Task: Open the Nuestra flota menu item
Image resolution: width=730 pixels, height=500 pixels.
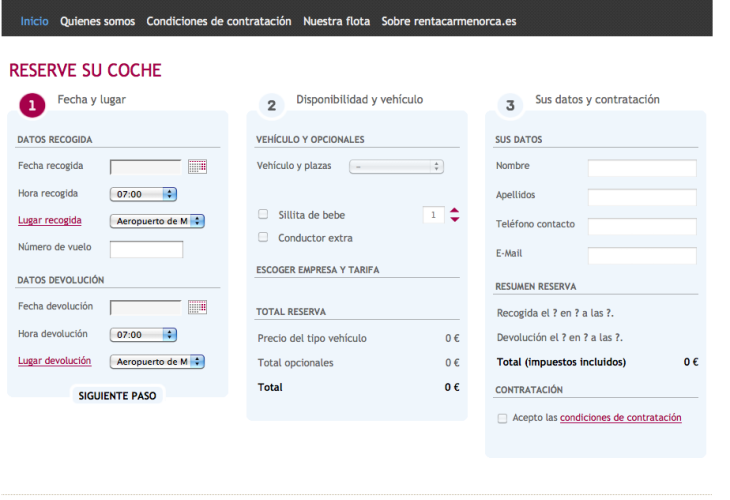Action: pyautogui.click(x=336, y=21)
